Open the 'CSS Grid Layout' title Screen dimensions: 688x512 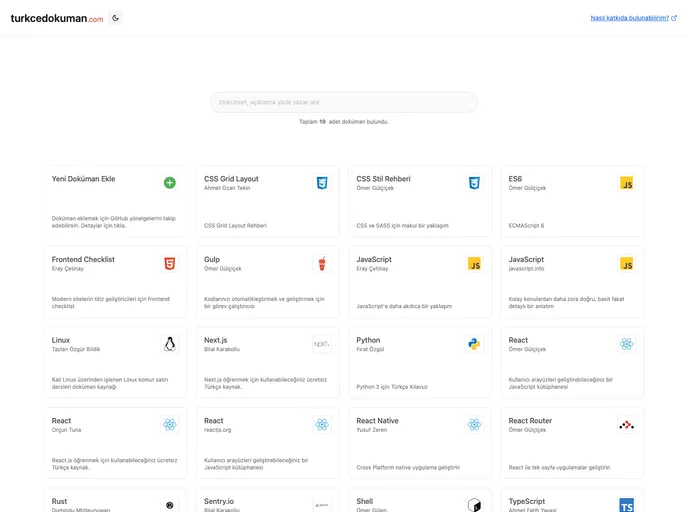(x=231, y=179)
